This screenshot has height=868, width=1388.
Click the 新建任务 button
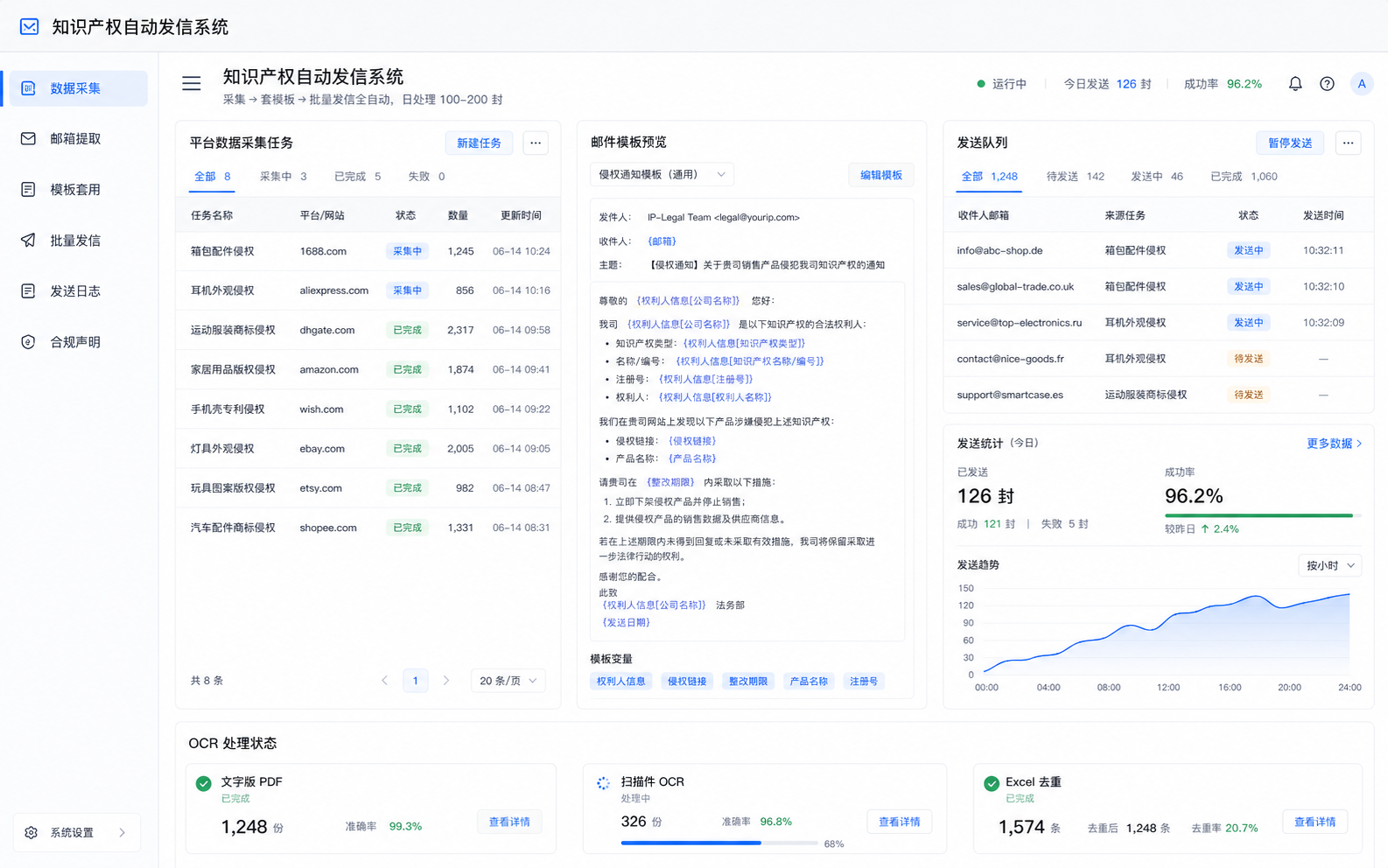point(479,143)
